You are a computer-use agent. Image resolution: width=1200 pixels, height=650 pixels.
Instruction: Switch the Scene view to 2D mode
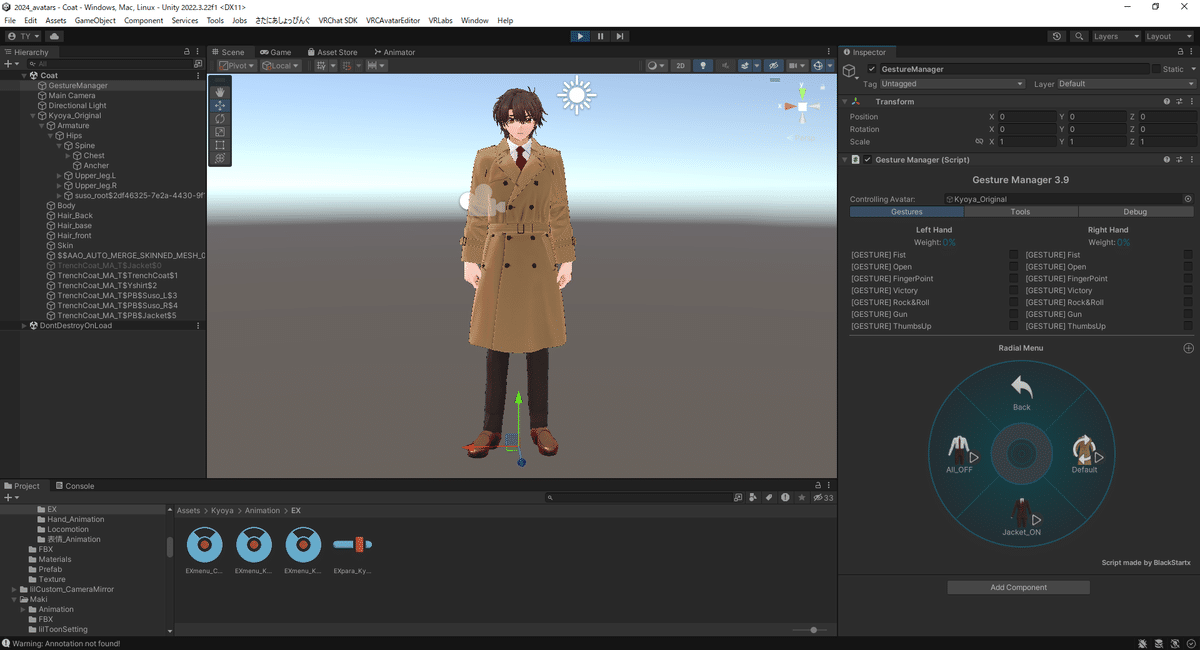click(x=680, y=65)
